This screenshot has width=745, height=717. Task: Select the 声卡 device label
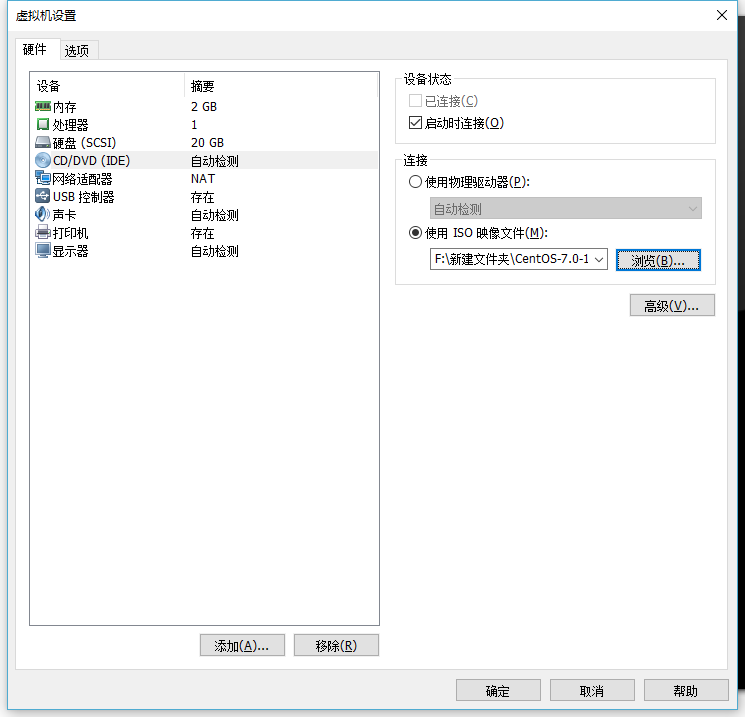(x=65, y=215)
